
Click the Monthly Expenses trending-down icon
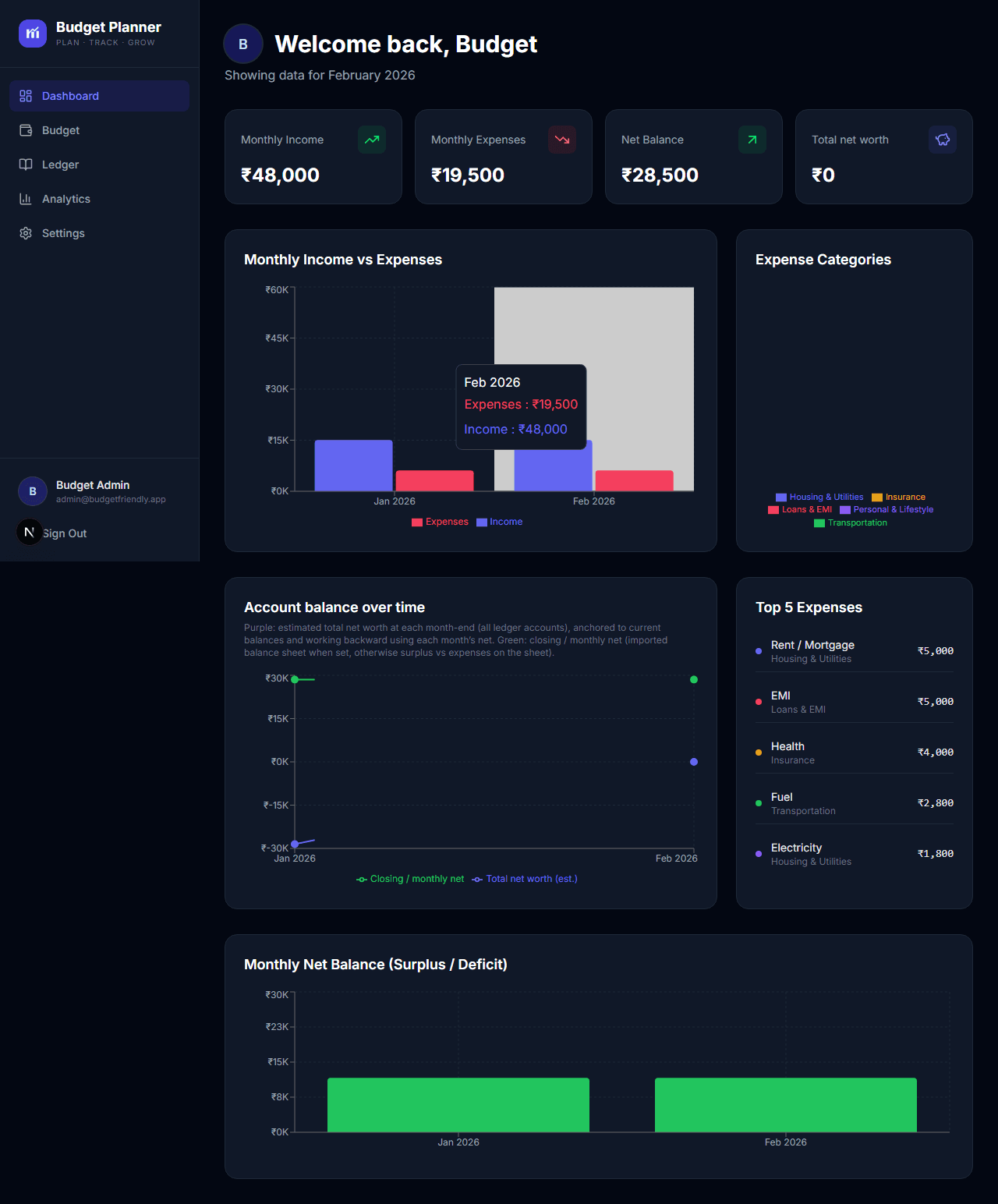point(562,140)
